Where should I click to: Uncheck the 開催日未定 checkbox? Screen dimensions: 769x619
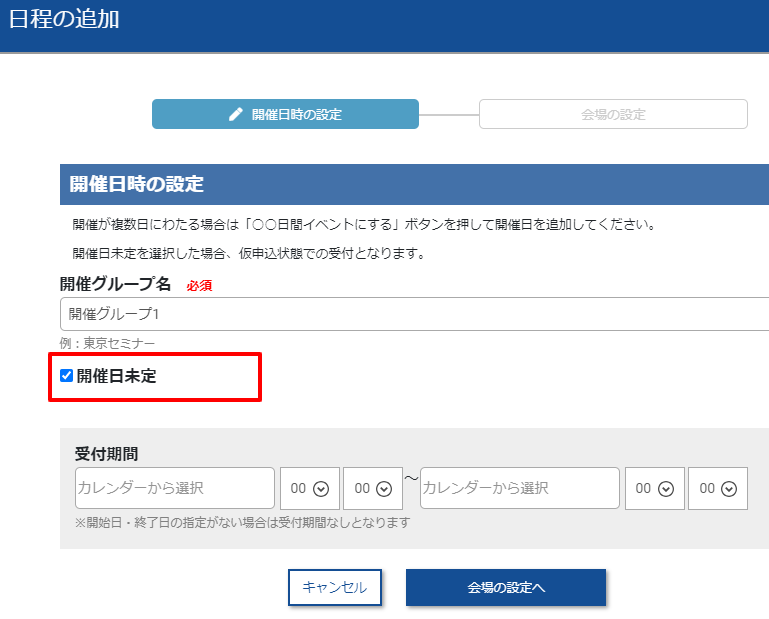66,376
